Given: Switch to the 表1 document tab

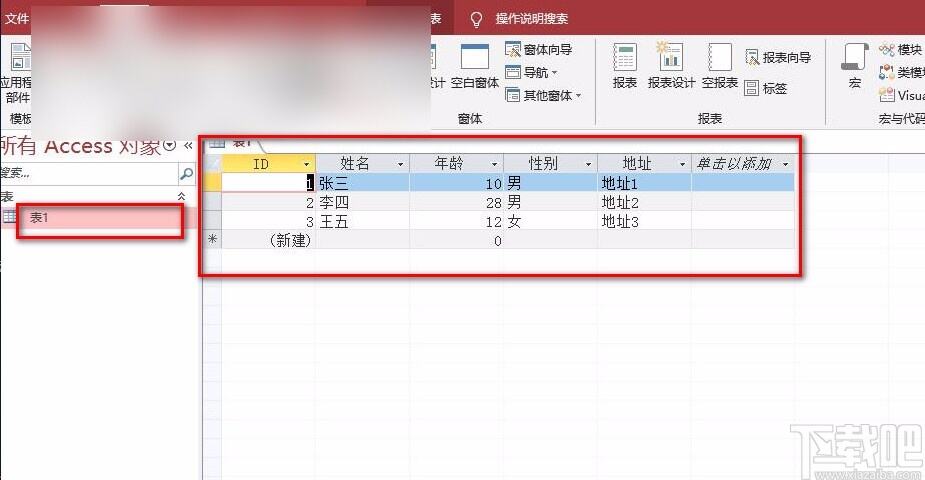Looking at the screenshot, I should (x=235, y=143).
